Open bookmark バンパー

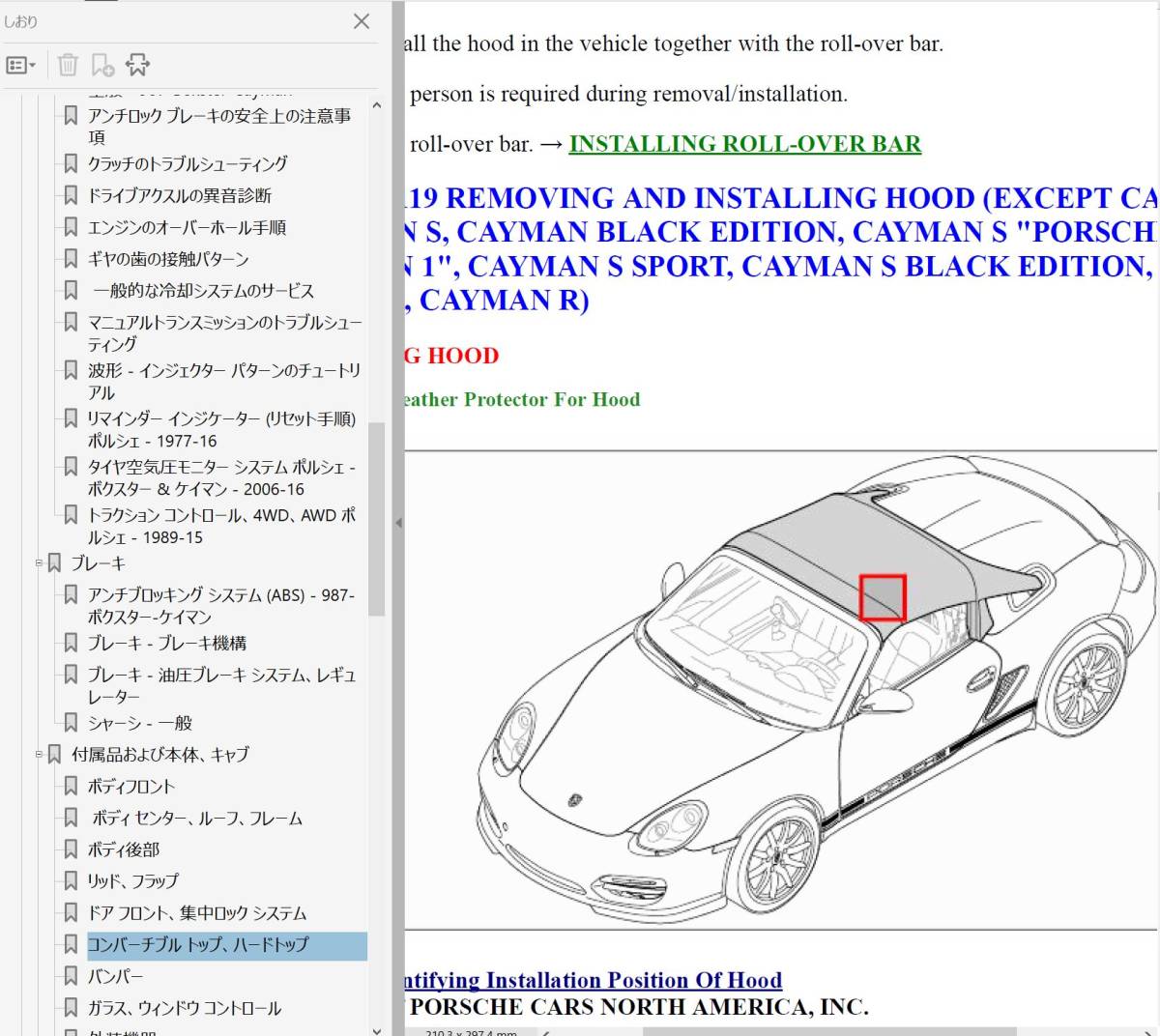(x=115, y=977)
